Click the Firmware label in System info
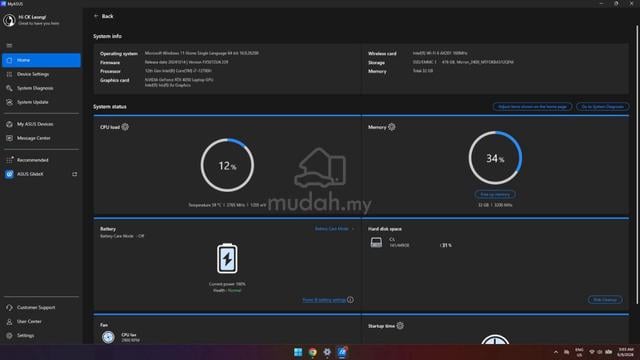This screenshot has height=360, width=640. tap(110, 63)
